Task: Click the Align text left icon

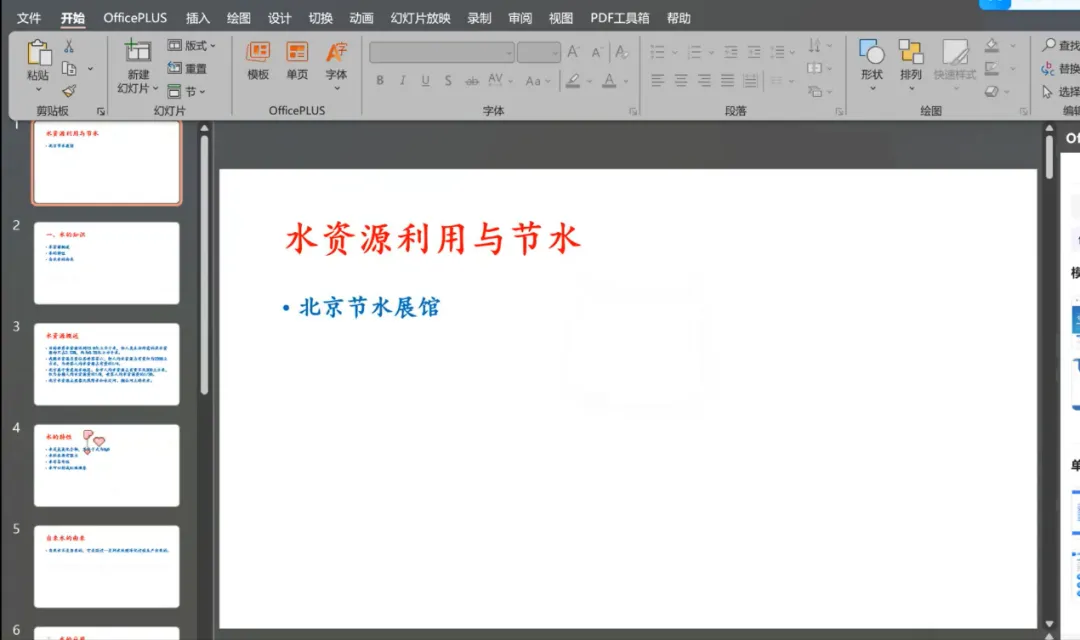Action: coord(658,81)
